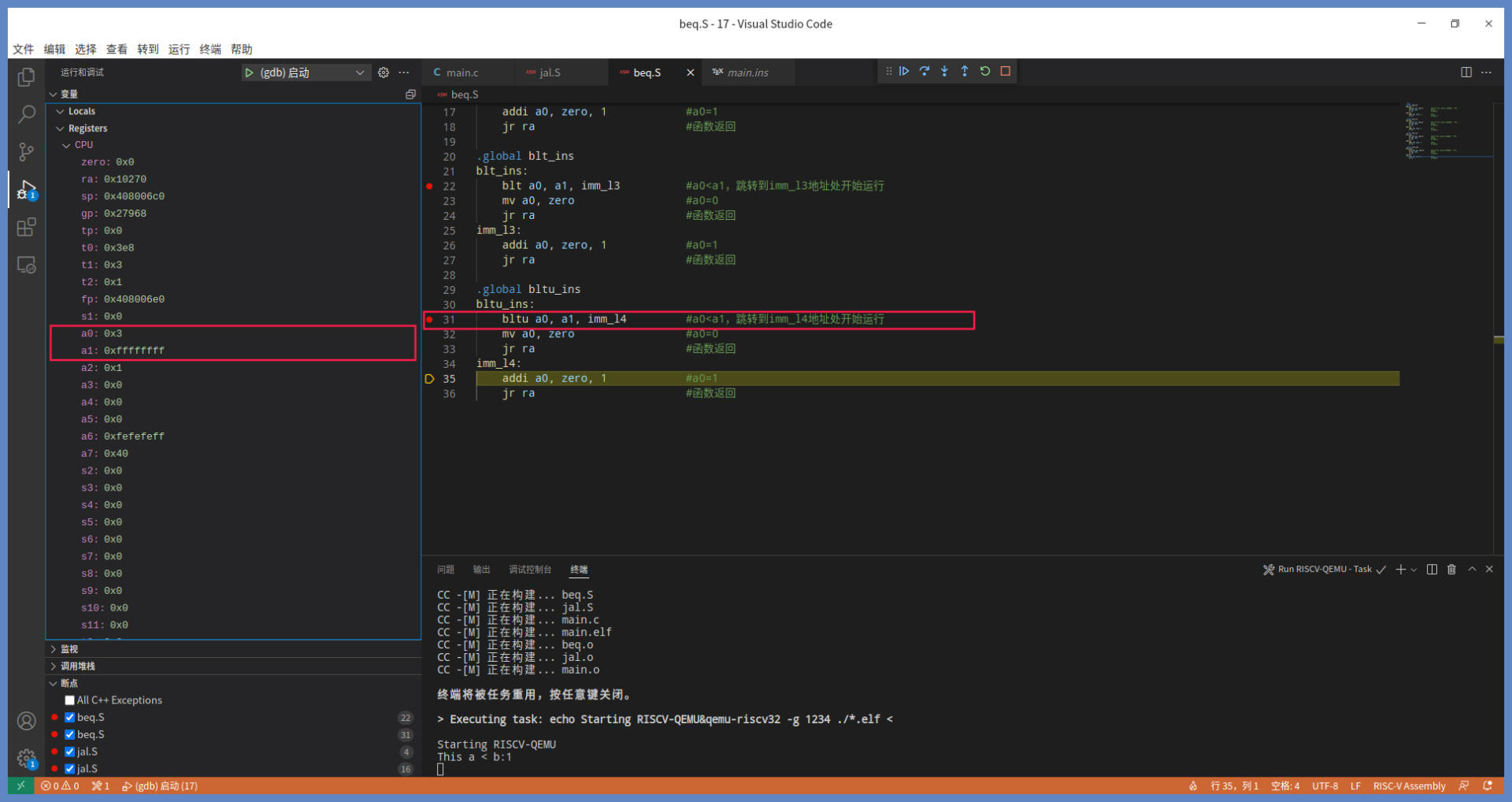Toggle All C++ Exceptions checkbox
The image size is (1512, 802).
tap(70, 700)
